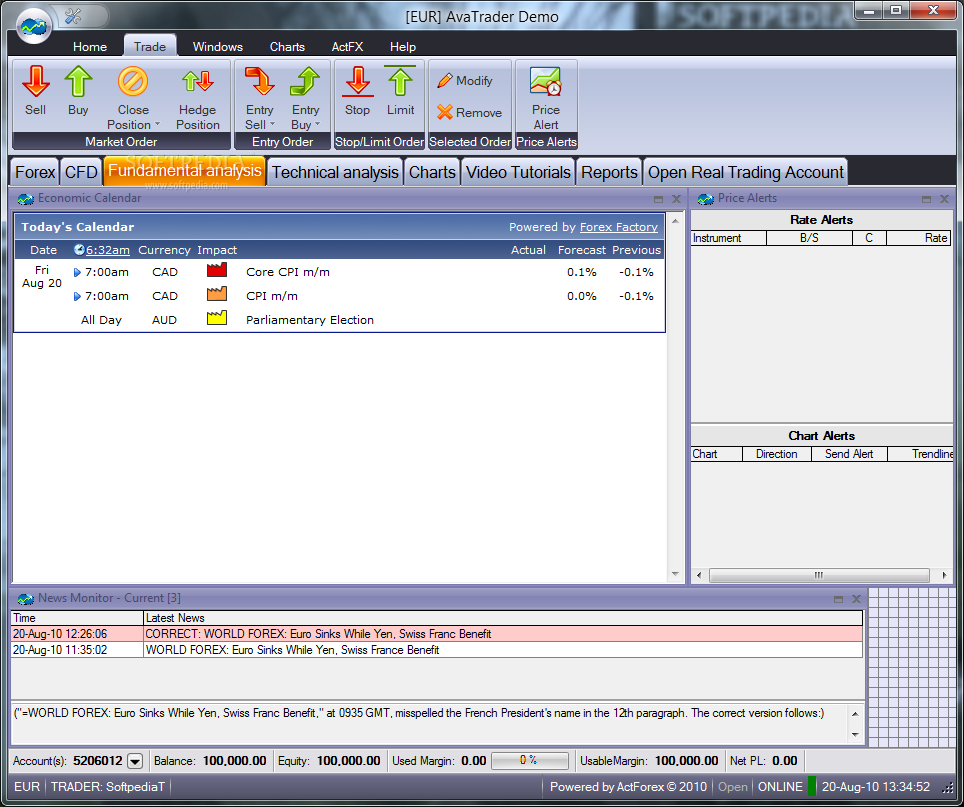Modify the selected order
This screenshot has height=807, width=964.
pyautogui.click(x=465, y=81)
